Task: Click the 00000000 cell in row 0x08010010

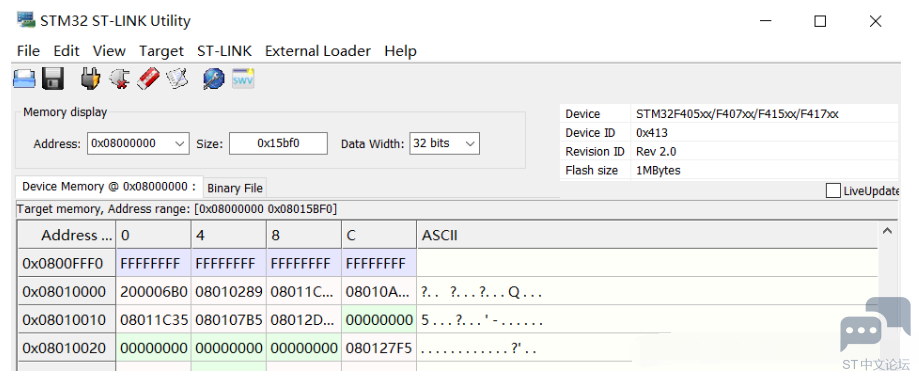Action: click(379, 320)
